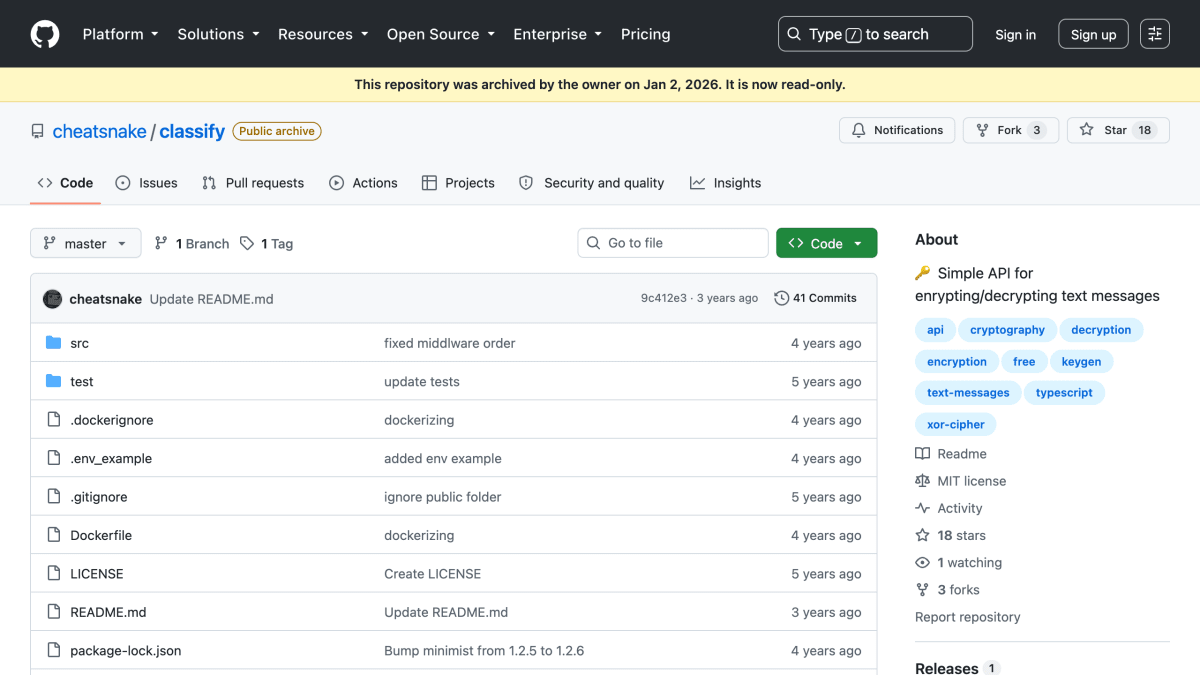Switch to the Projects tab

(x=458, y=183)
